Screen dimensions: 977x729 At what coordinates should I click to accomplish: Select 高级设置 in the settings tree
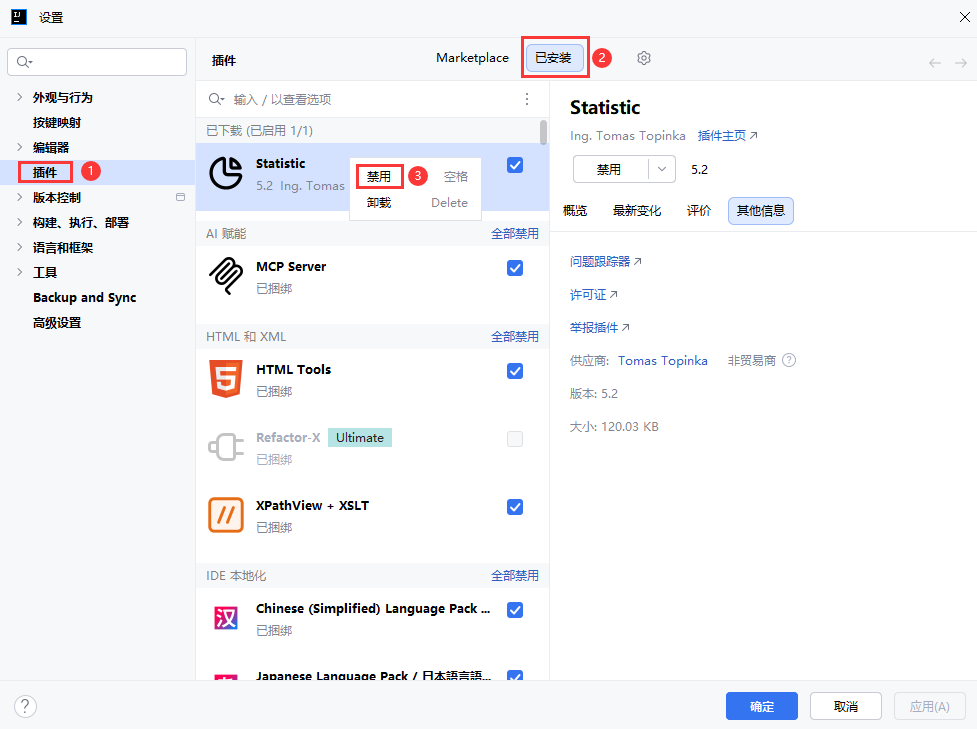[57, 323]
